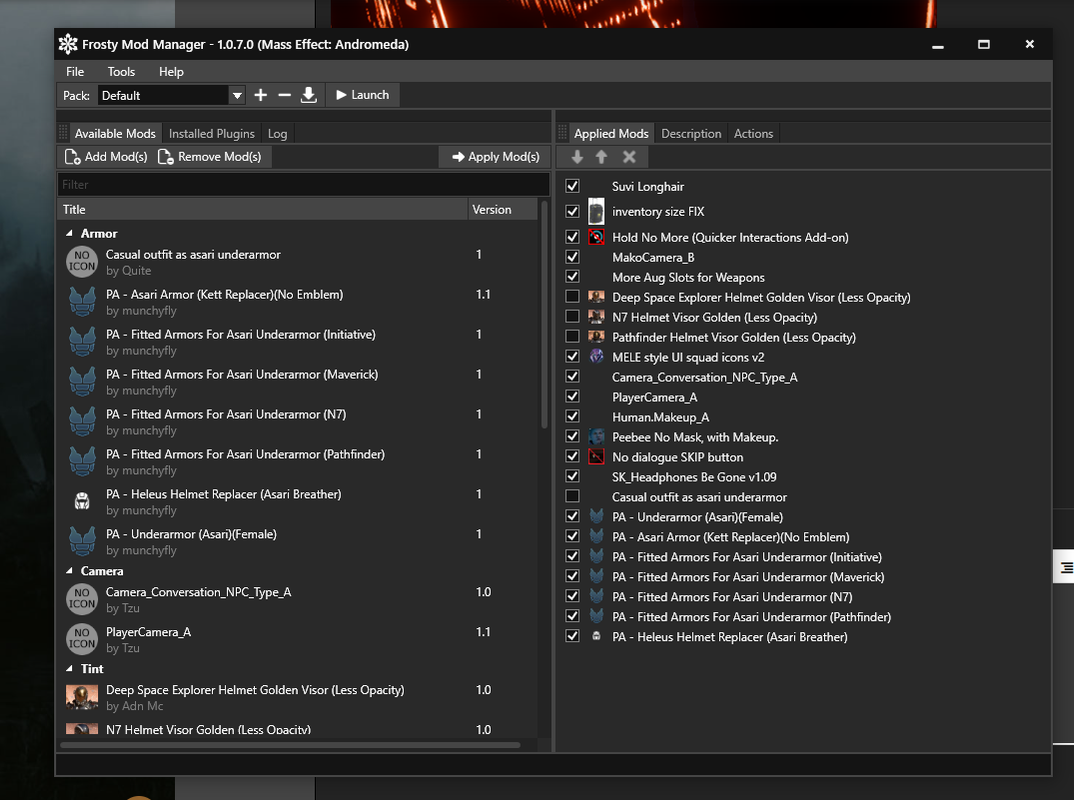
Task: Move selected applied mod down with arrow
Action: tap(577, 157)
